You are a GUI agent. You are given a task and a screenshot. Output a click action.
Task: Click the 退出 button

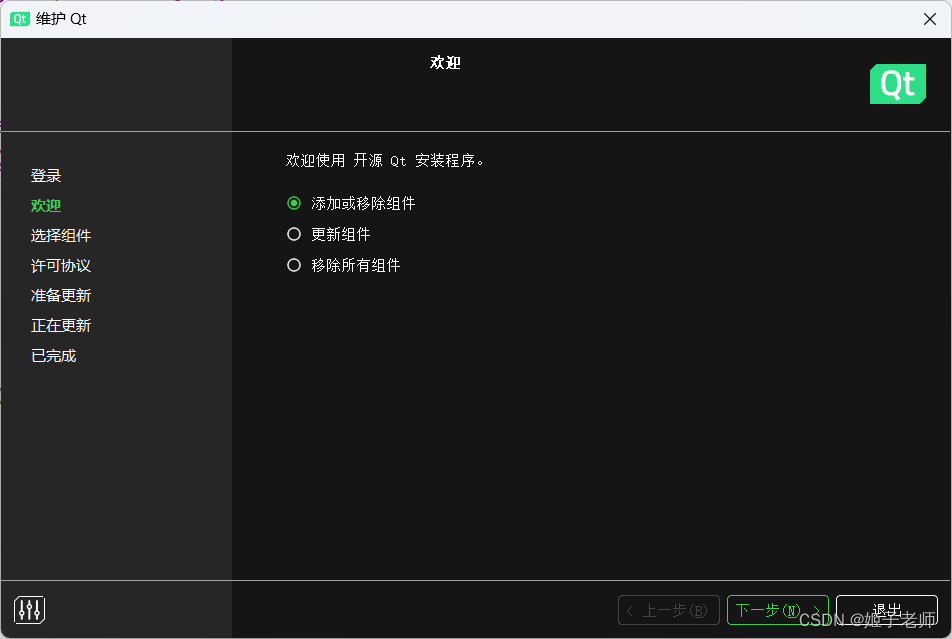(886, 610)
